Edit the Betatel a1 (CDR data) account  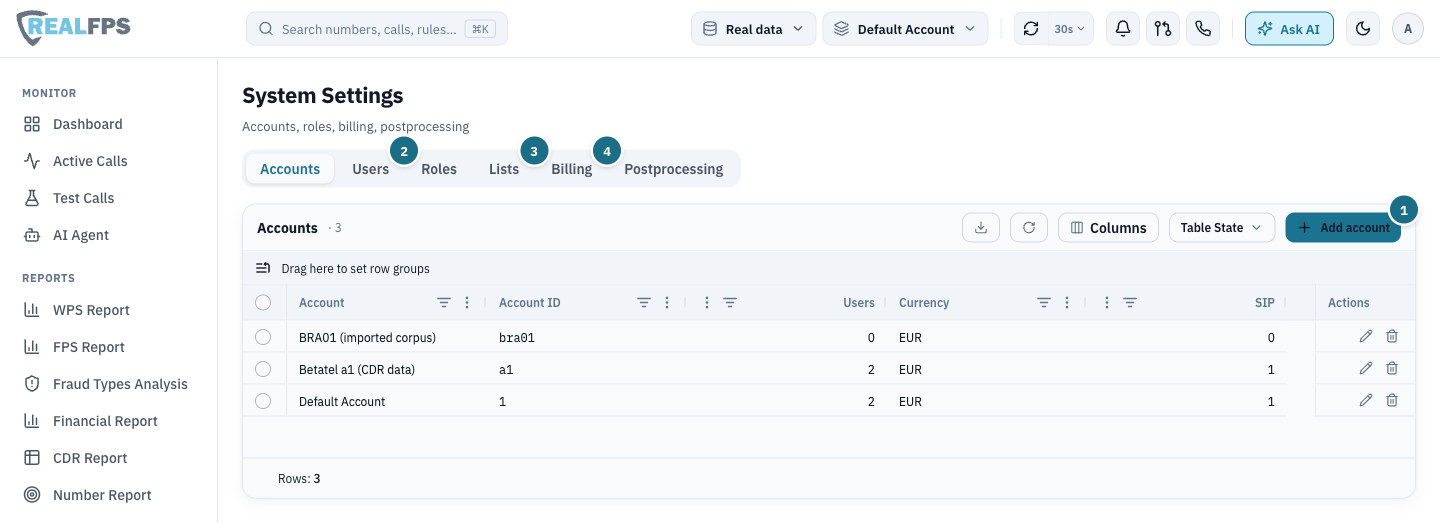click(x=1366, y=369)
